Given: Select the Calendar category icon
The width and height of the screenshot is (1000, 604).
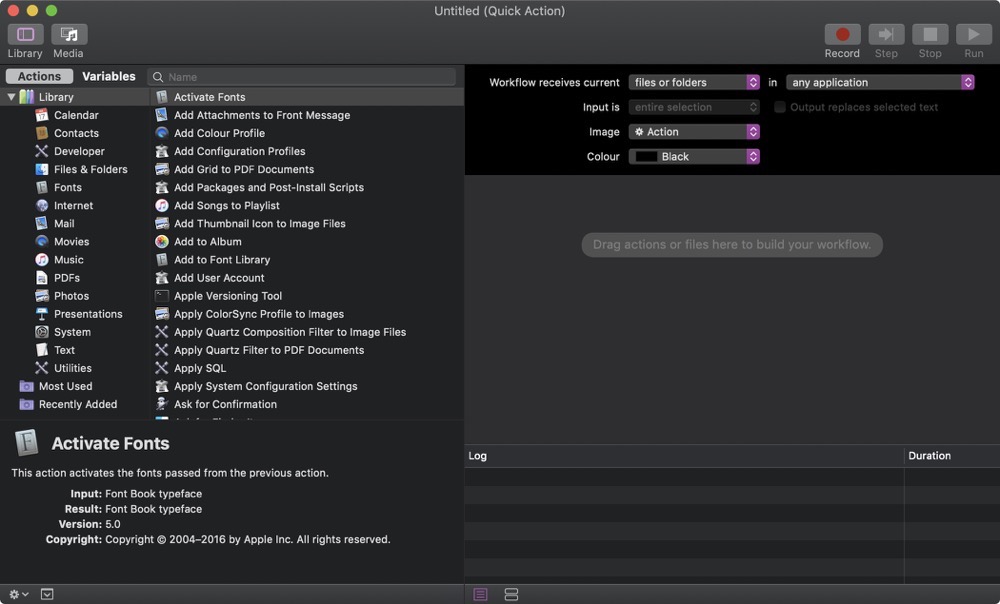Looking at the screenshot, I should pyautogui.click(x=41, y=115).
